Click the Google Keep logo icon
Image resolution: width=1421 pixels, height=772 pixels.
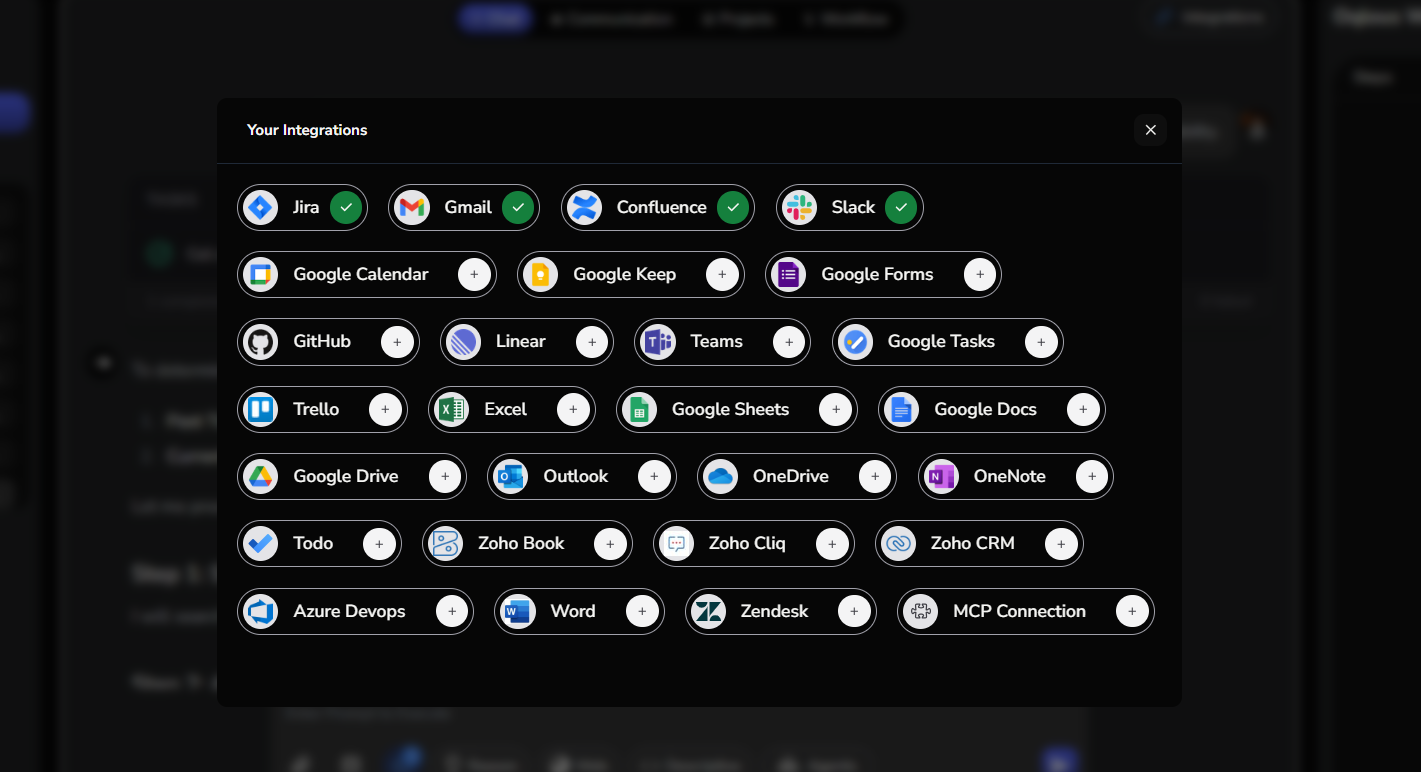(x=540, y=275)
